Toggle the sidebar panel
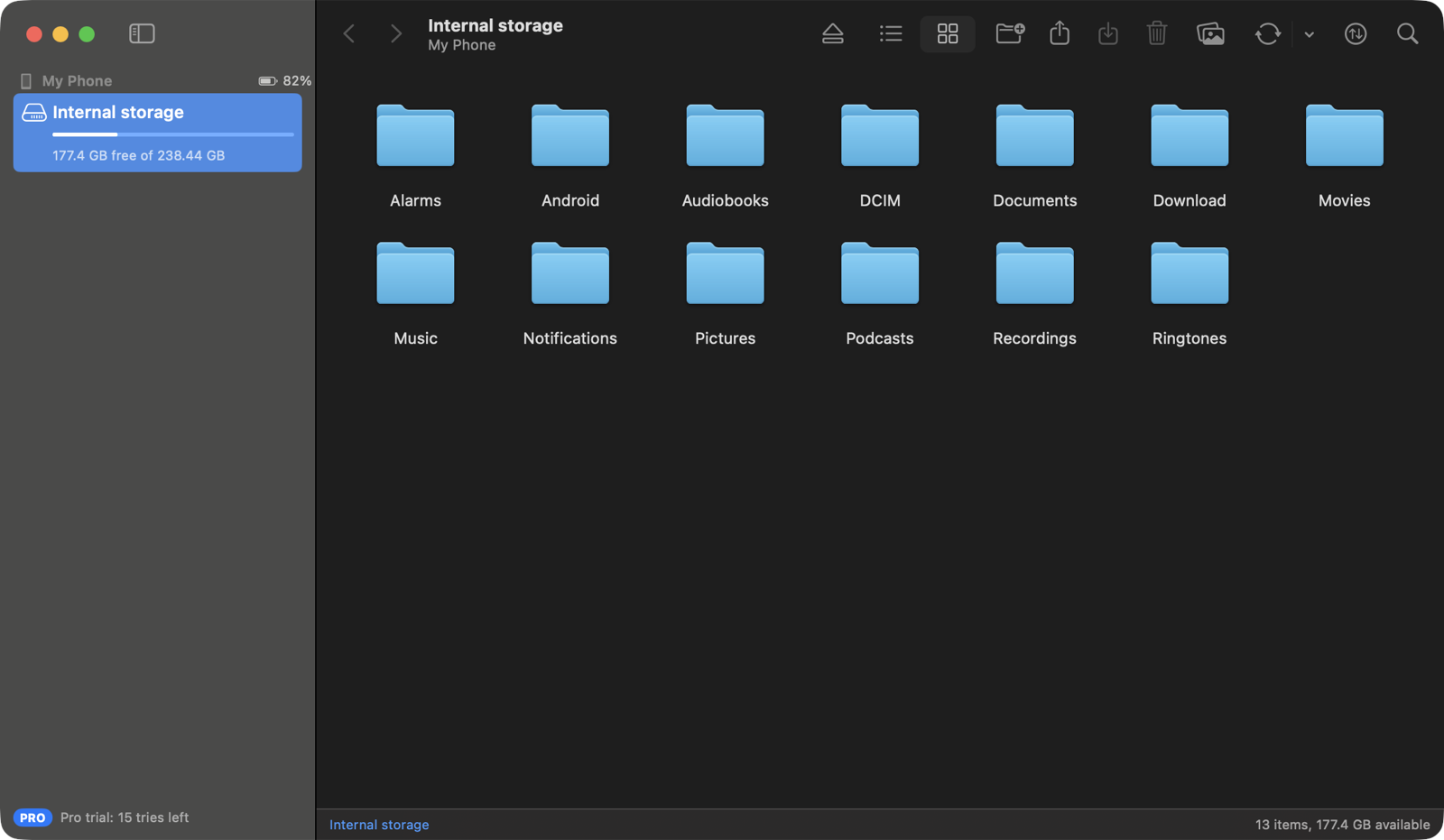This screenshot has height=840, width=1444. [142, 33]
